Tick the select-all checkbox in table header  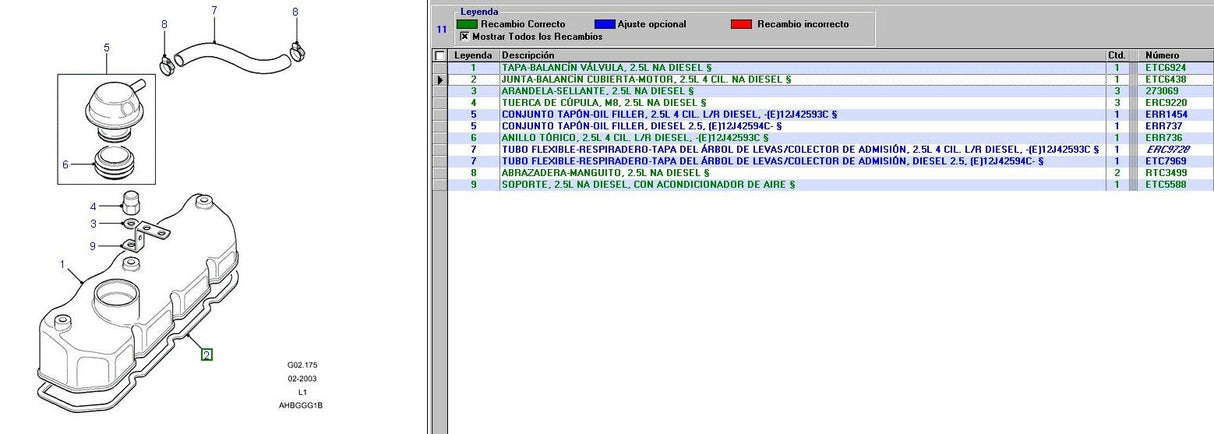(x=440, y=56)
